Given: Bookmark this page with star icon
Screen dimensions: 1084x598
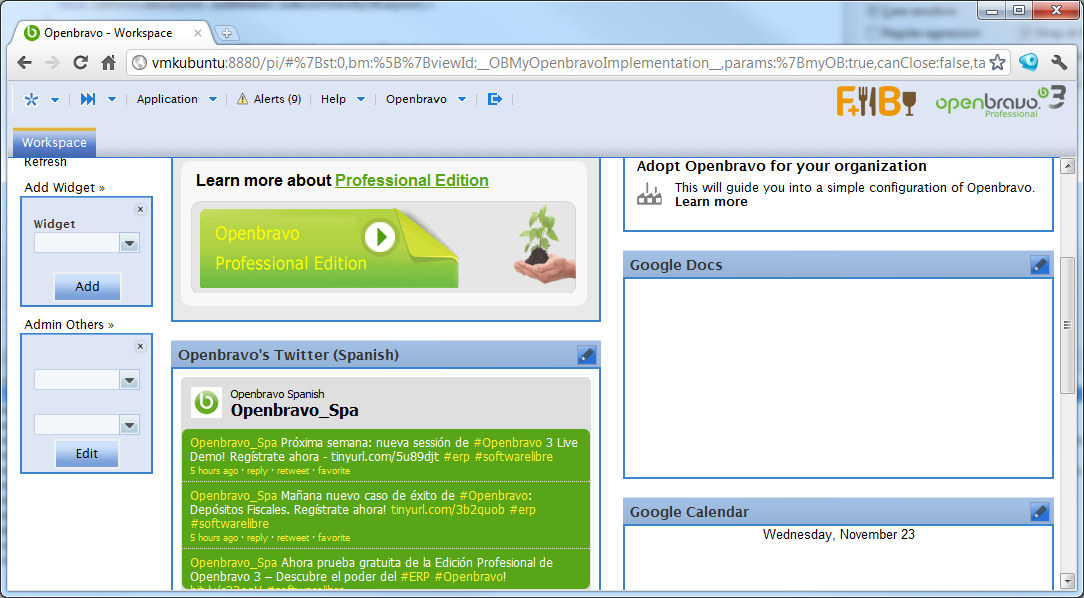Looking at the screenshot, I should pyautogui.click(x=997, y=63).
